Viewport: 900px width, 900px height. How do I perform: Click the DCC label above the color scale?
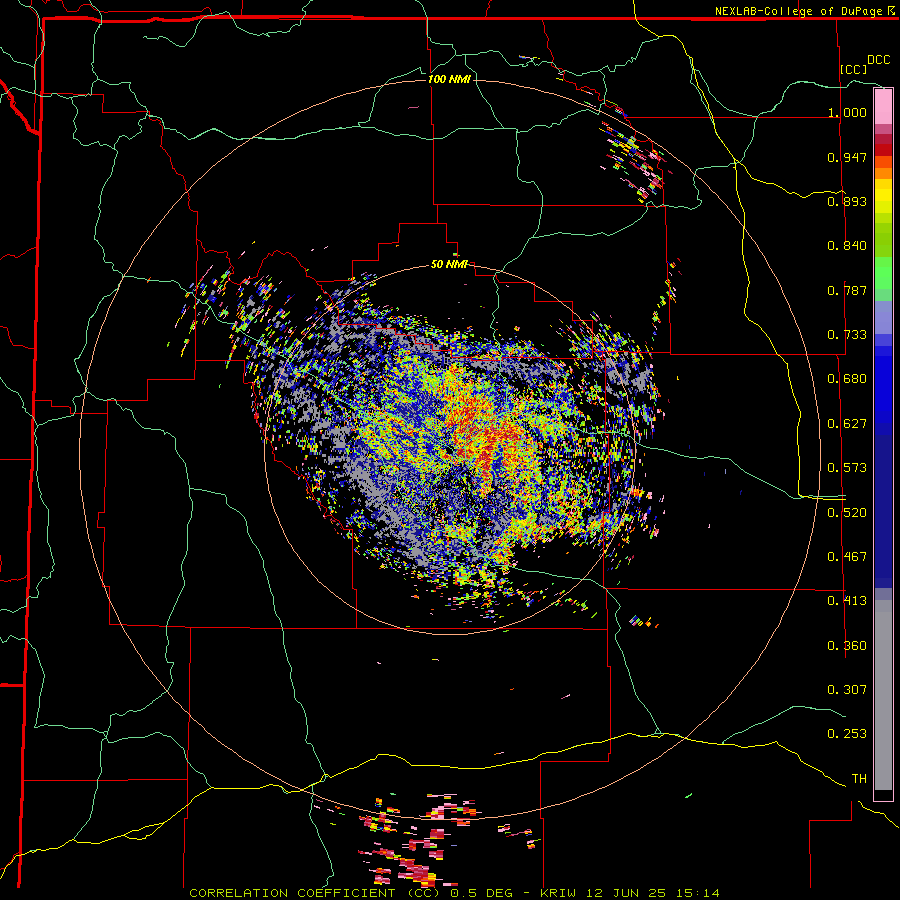pyautogui.click(x=878, y=60)
